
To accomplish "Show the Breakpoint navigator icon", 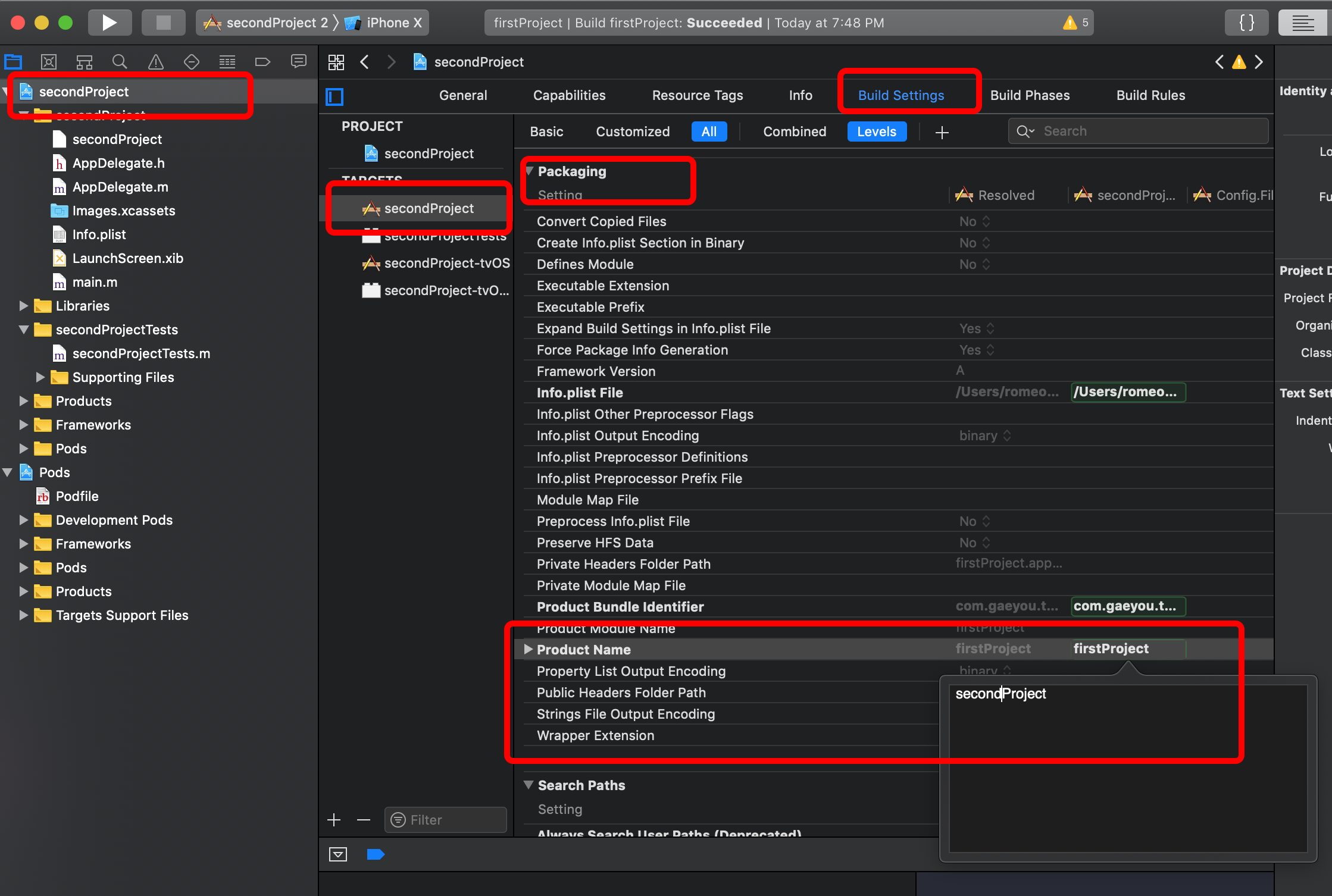I will (x=262, y=62).
